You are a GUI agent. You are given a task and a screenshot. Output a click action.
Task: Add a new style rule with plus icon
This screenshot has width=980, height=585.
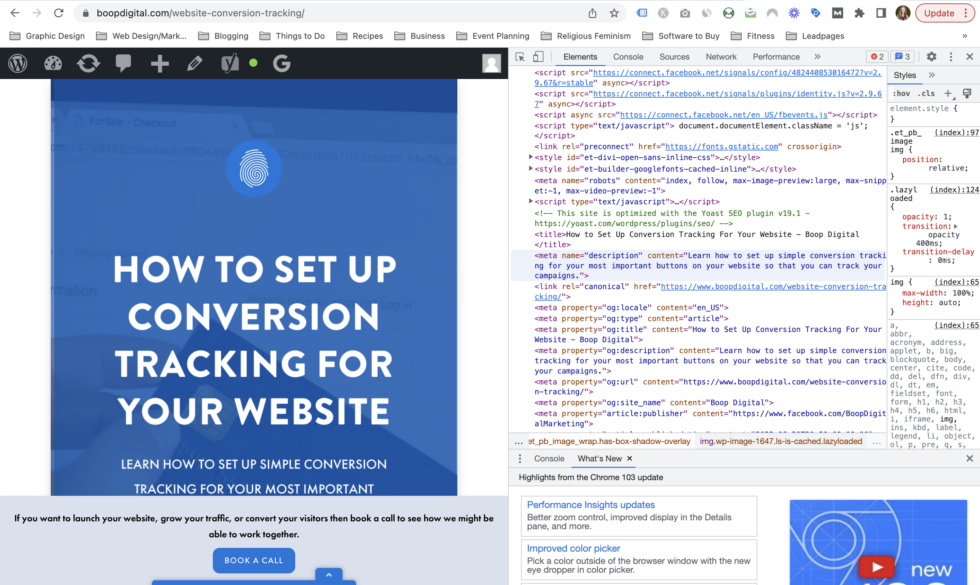click(948, 93)
